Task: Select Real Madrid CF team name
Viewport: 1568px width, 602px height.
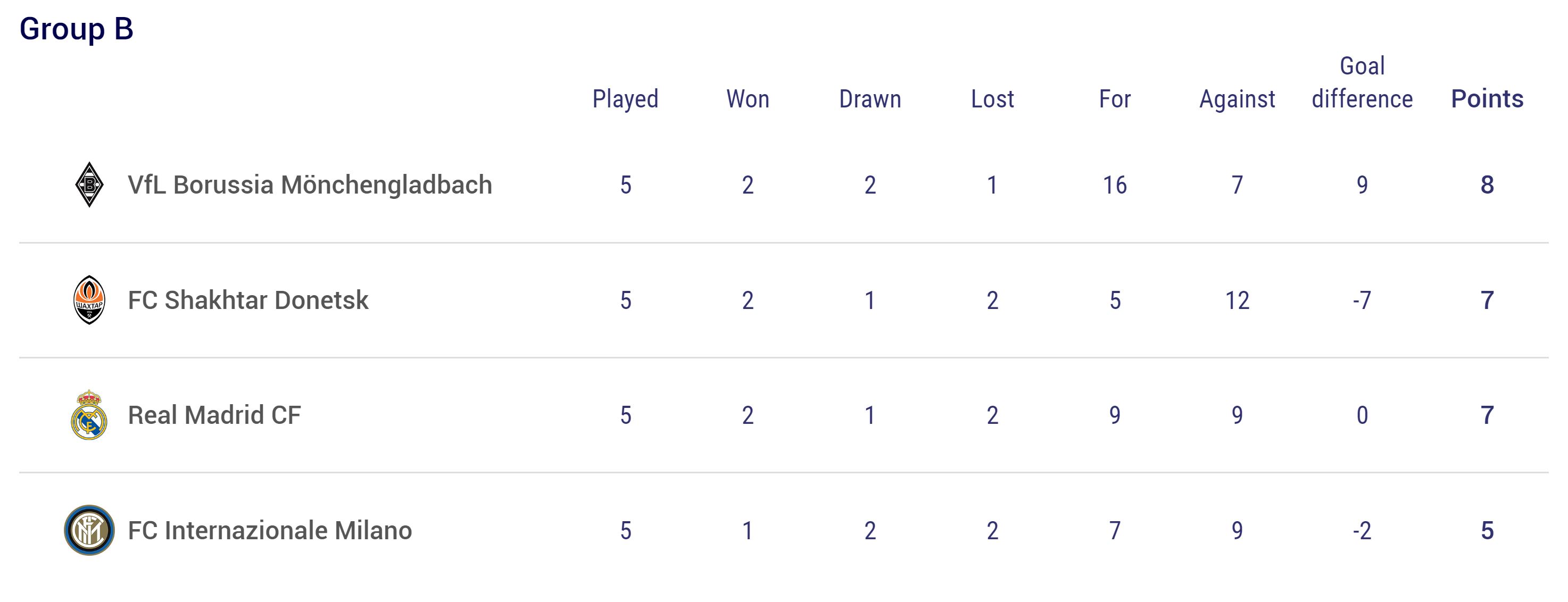Action: pyautogui.click(x=214, y=415)
